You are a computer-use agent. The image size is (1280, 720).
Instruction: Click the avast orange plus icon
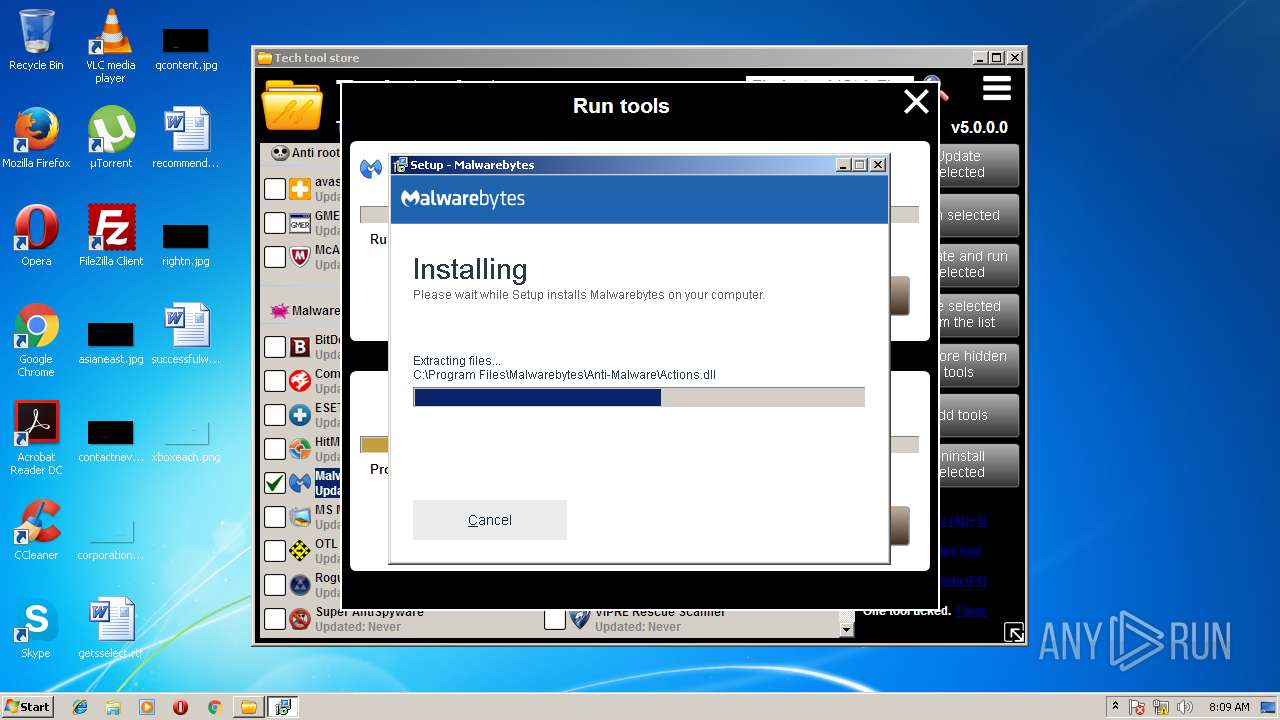tap(300, 189)
